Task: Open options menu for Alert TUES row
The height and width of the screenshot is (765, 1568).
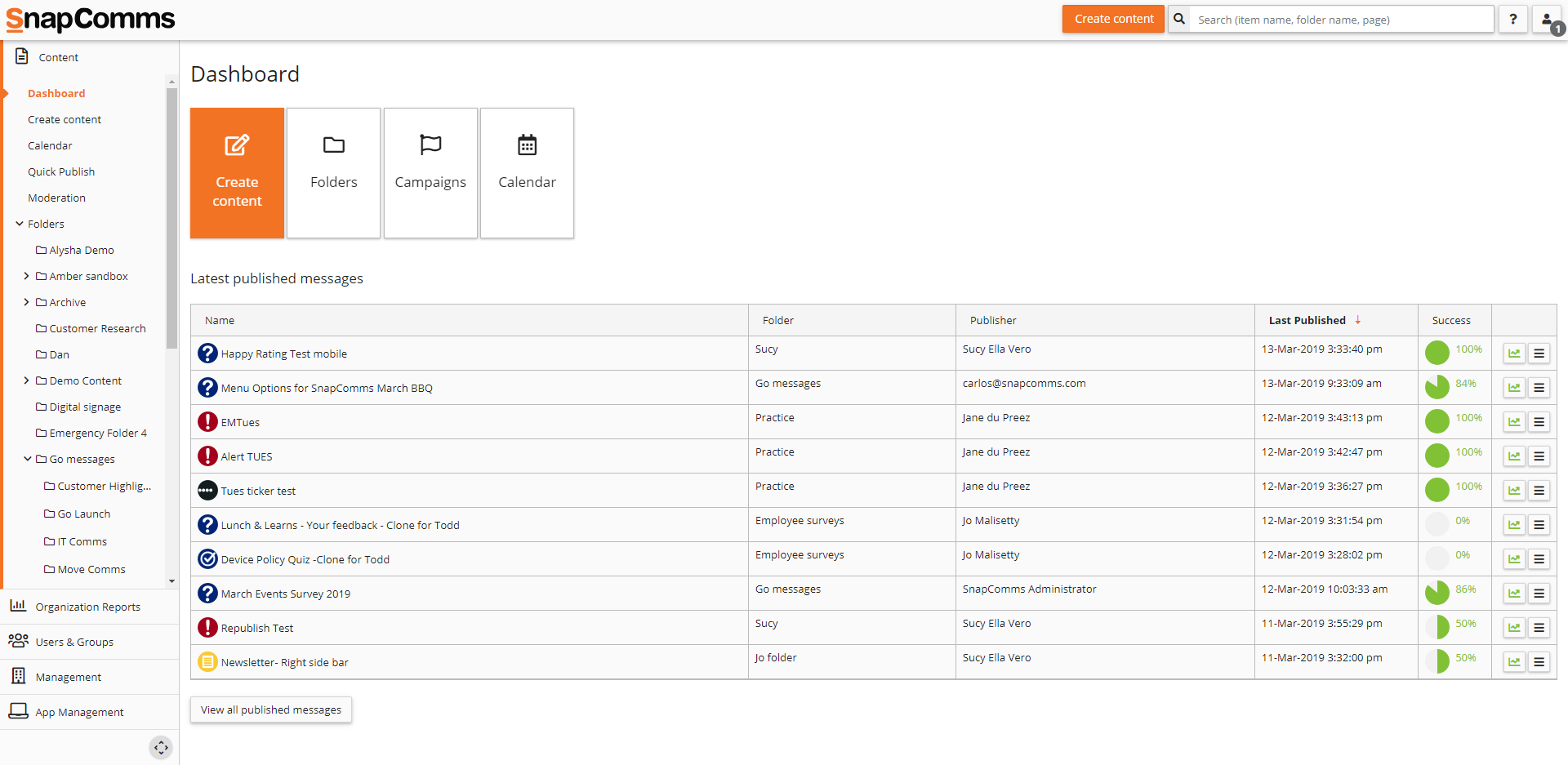Action: tap(1539, 456)
